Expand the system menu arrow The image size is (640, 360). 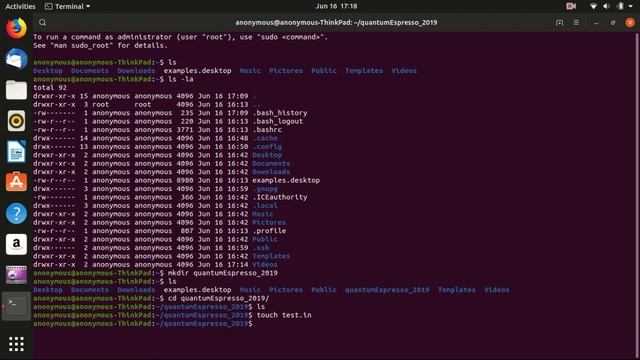click(631, 6)
